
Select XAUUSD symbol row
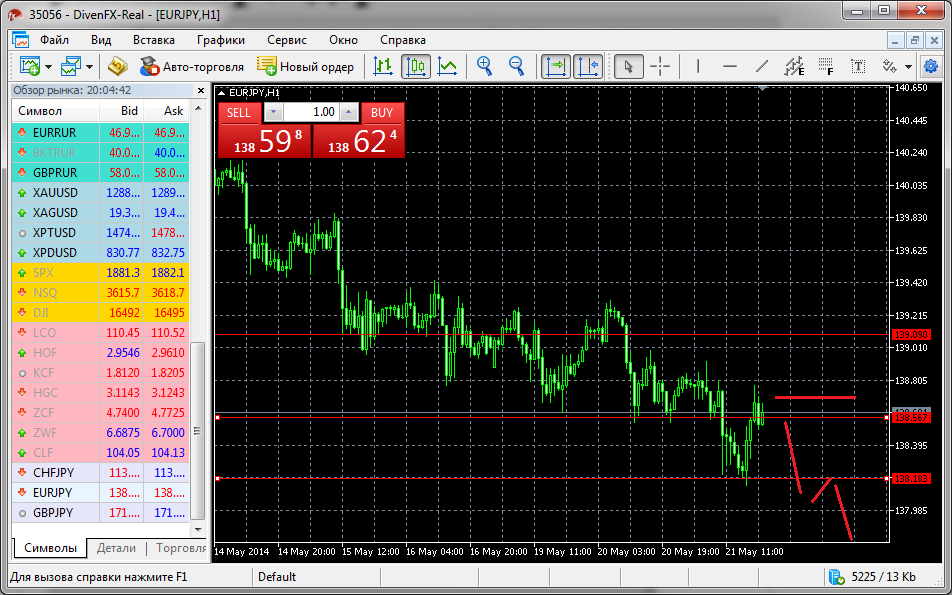pyautogui.click(x=101, y=192)
